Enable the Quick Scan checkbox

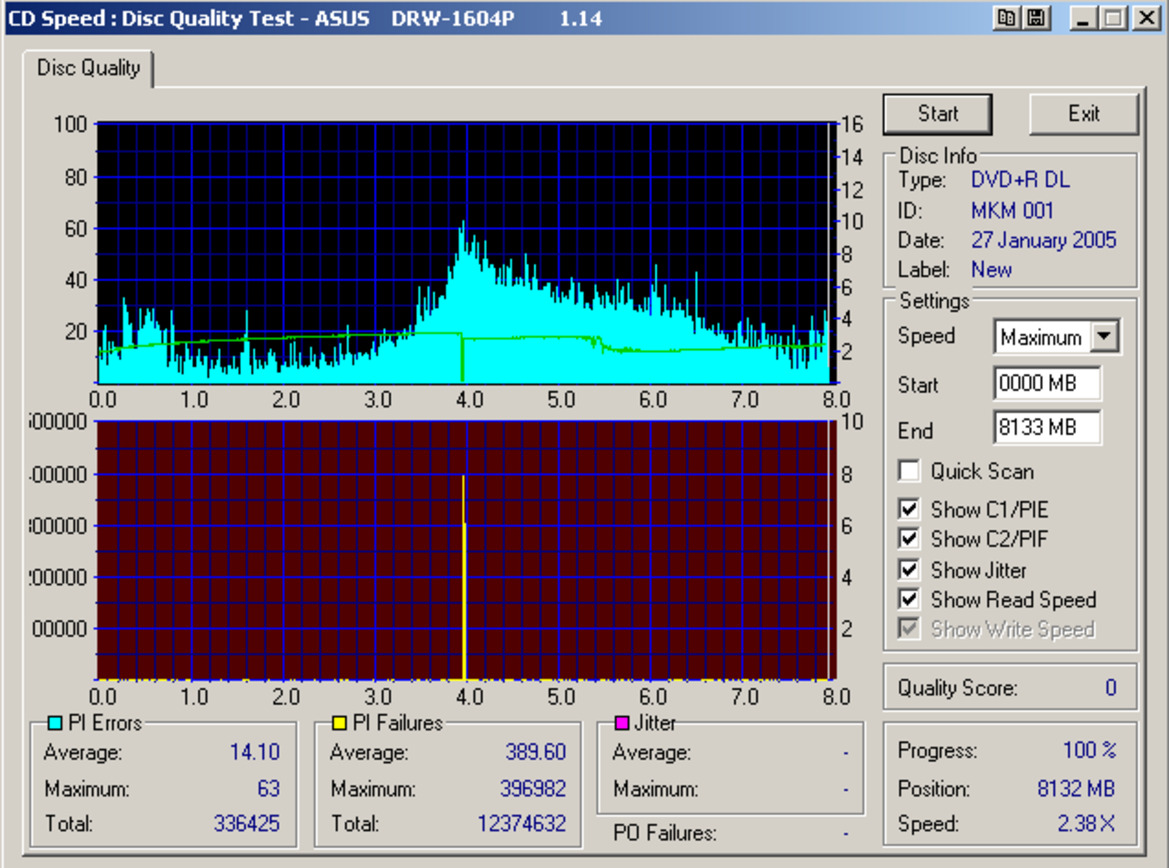click(909, 471)
